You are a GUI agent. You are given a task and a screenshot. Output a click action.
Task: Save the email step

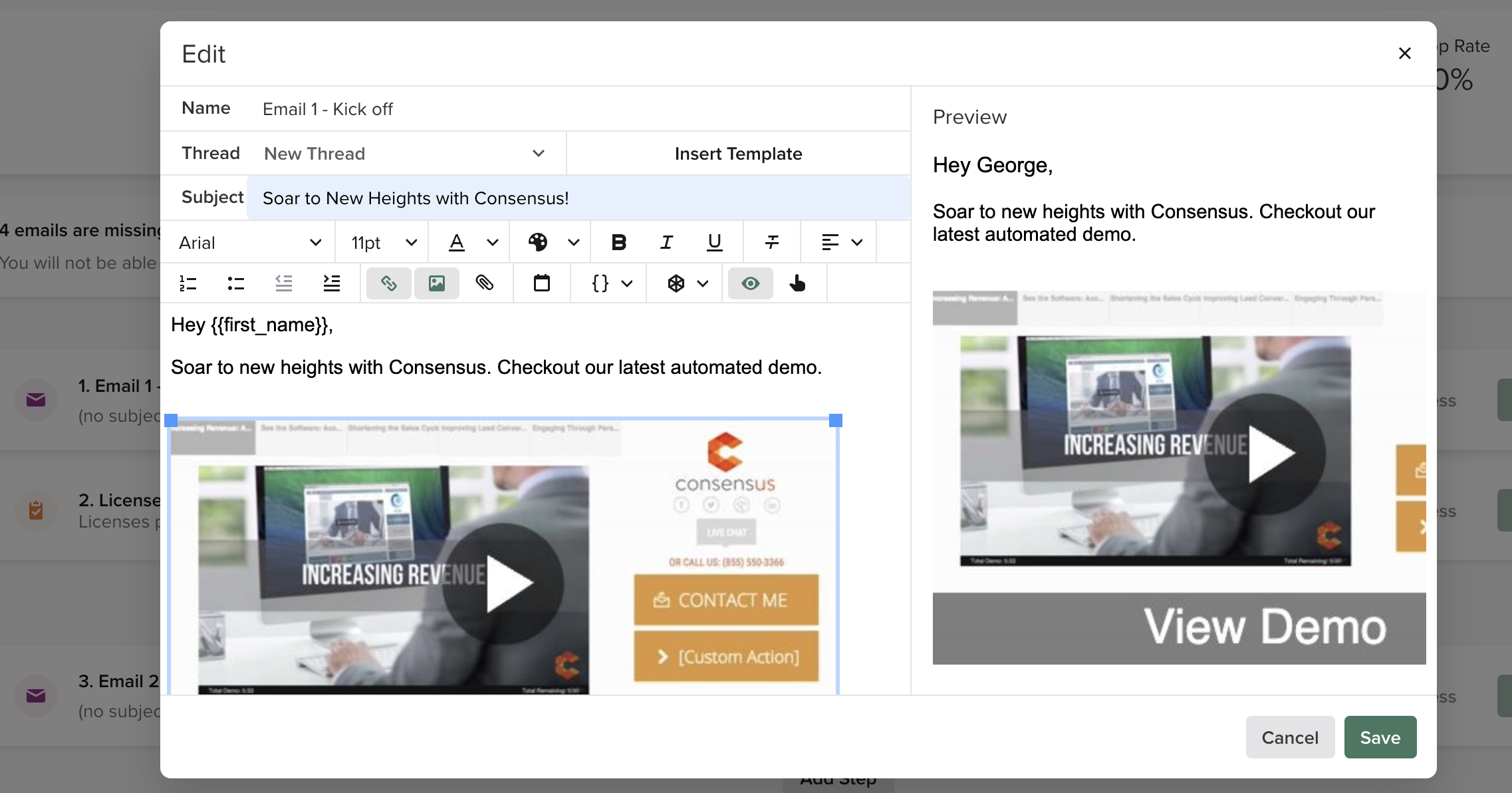[1380, 737]
